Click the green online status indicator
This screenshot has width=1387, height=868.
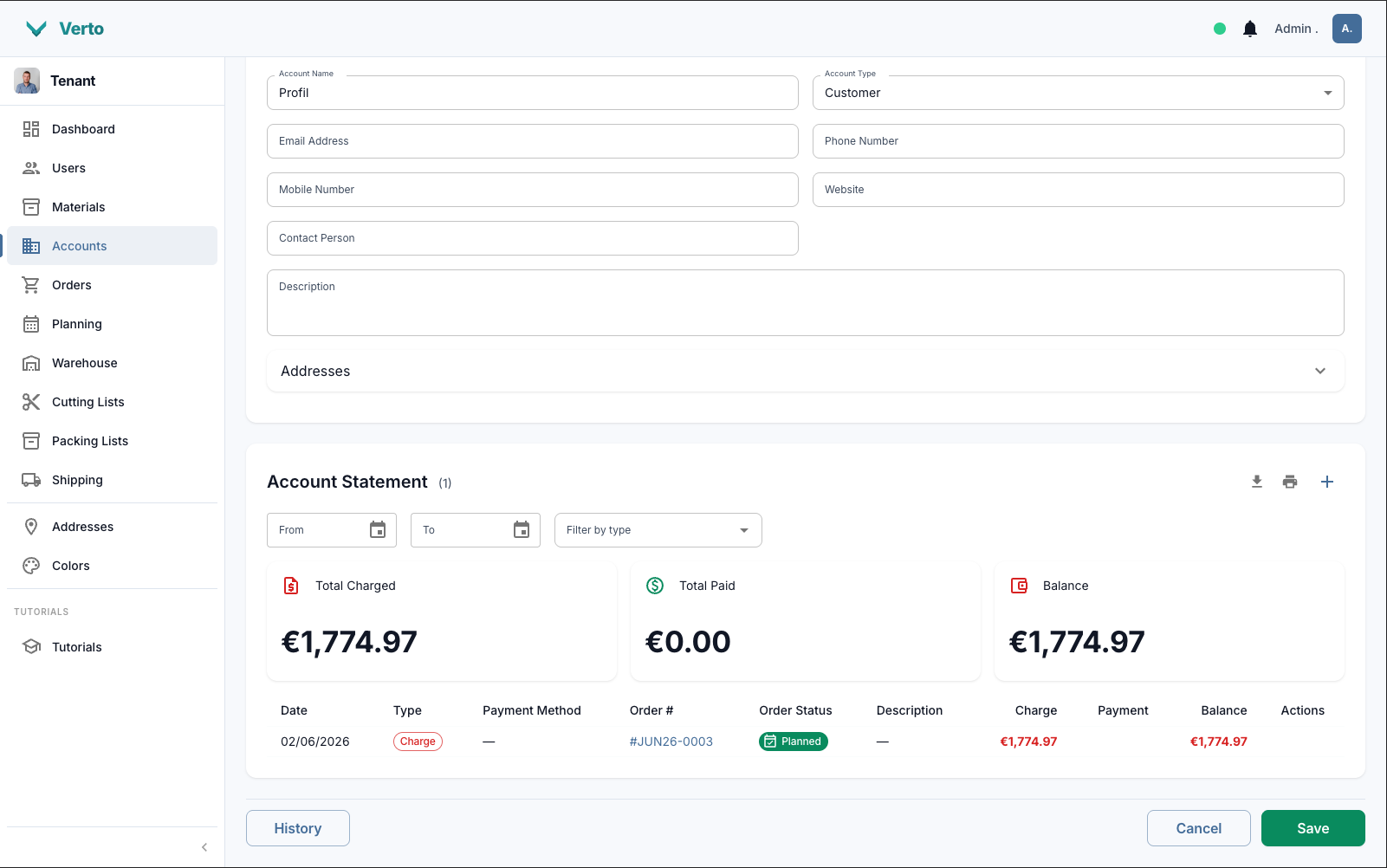1220,29
